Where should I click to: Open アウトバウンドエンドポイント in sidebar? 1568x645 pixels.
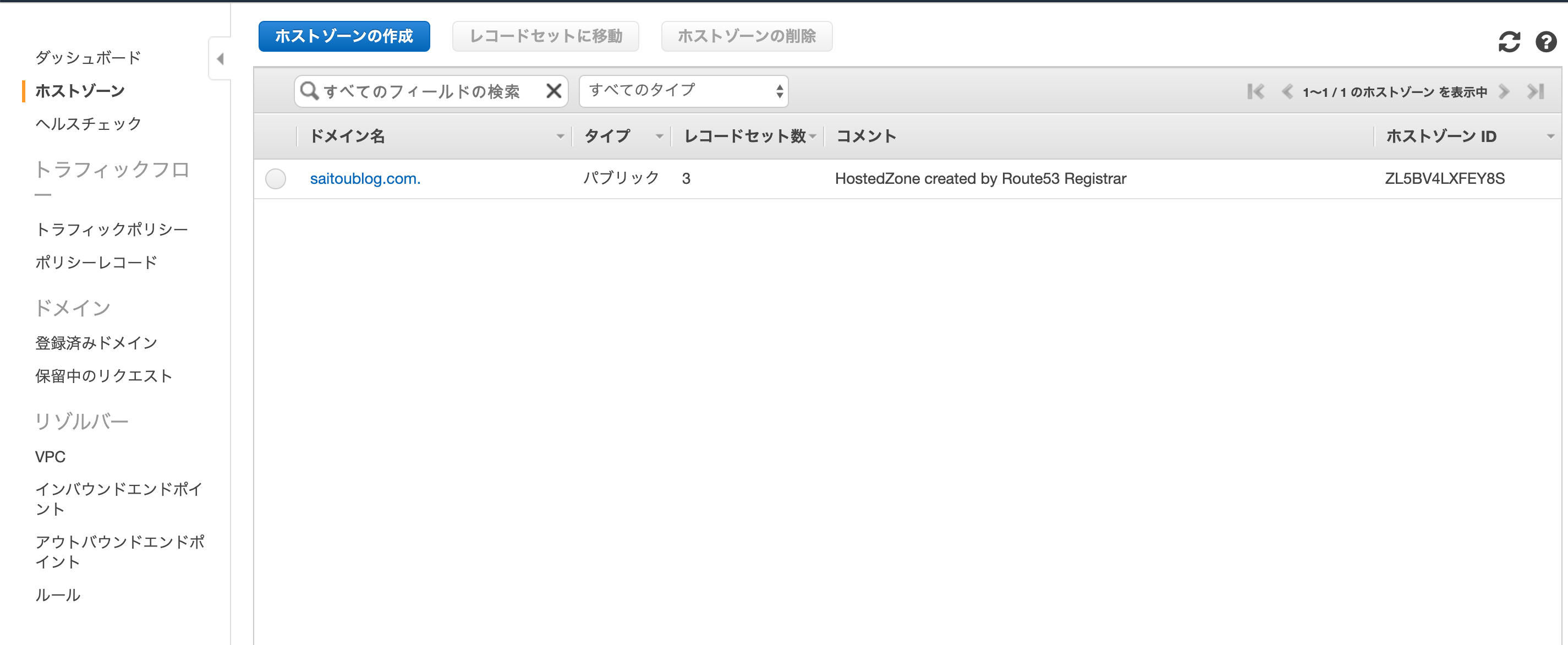pos(120,552)
